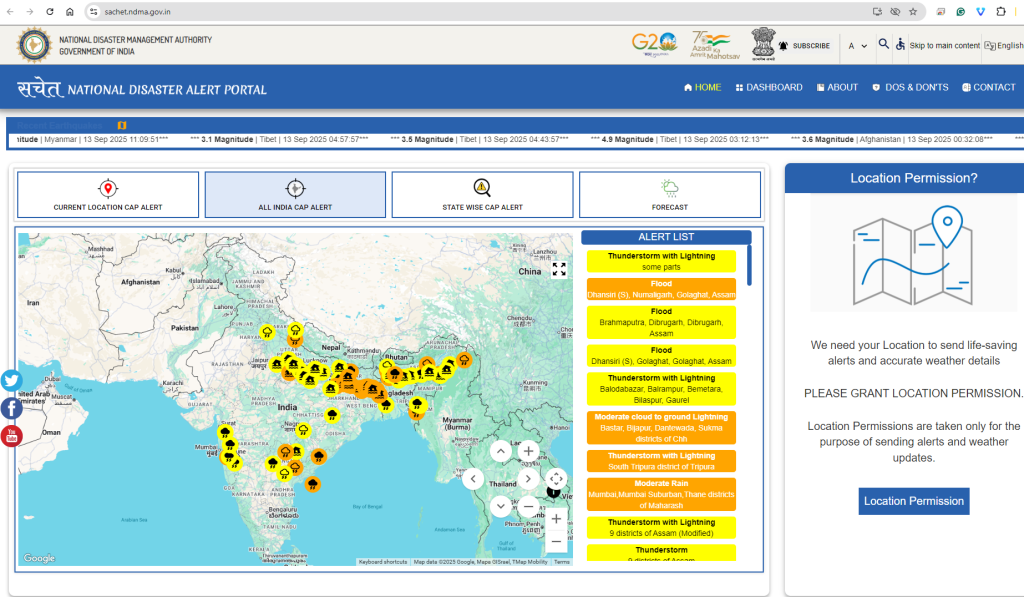Open the English language selector
The image size is (1024, 597).
1004,46
